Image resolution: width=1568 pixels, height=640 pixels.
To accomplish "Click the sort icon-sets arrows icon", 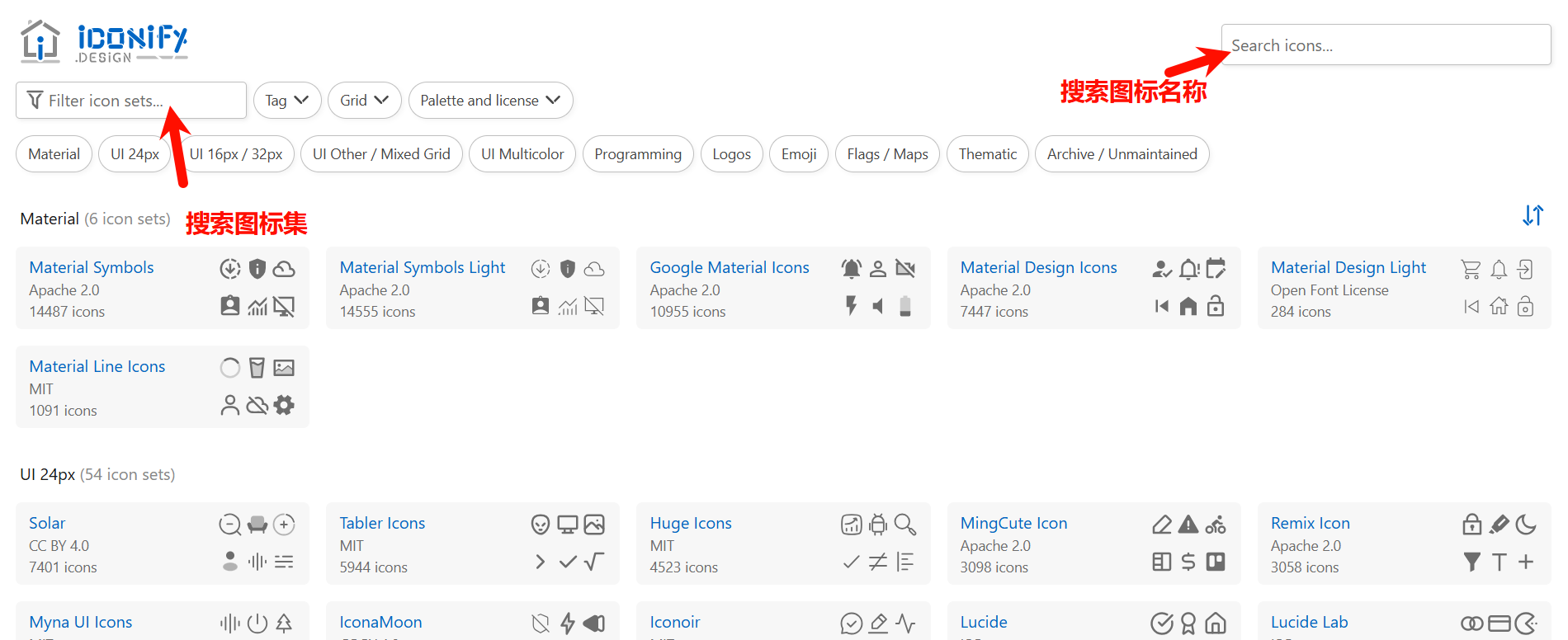I will 1533,215.
